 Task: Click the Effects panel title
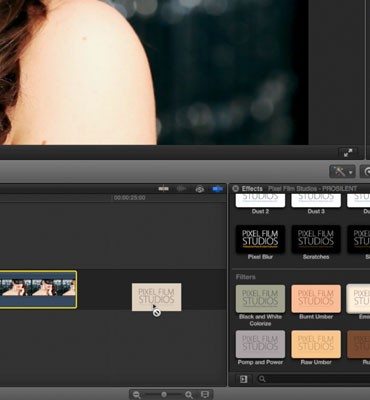pos(252,189)
